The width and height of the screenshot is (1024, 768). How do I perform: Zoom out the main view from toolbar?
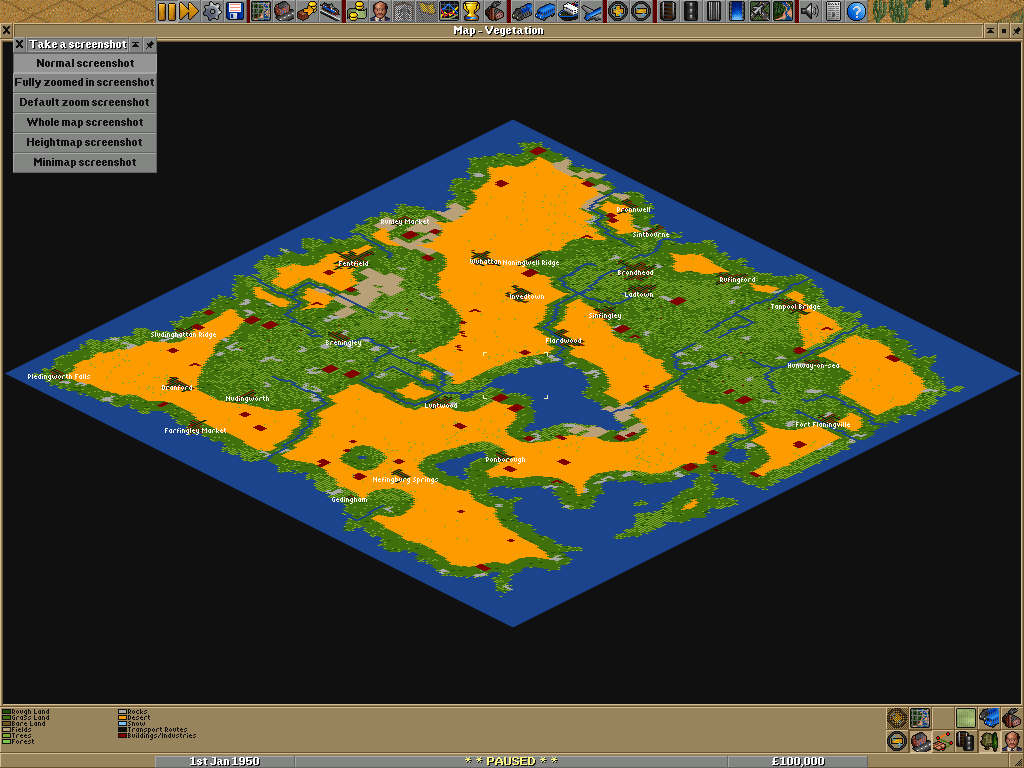tap(640, 11)
